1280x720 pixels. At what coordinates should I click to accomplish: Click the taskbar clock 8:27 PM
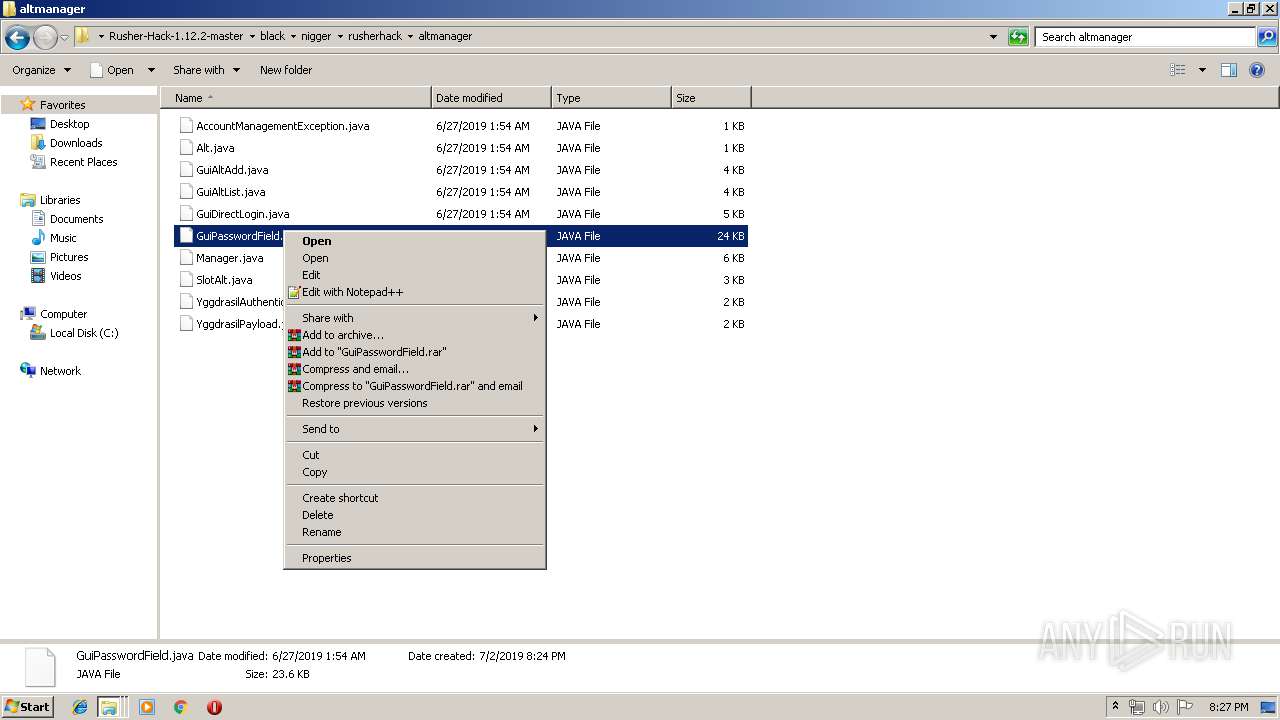coord(1228,707)
